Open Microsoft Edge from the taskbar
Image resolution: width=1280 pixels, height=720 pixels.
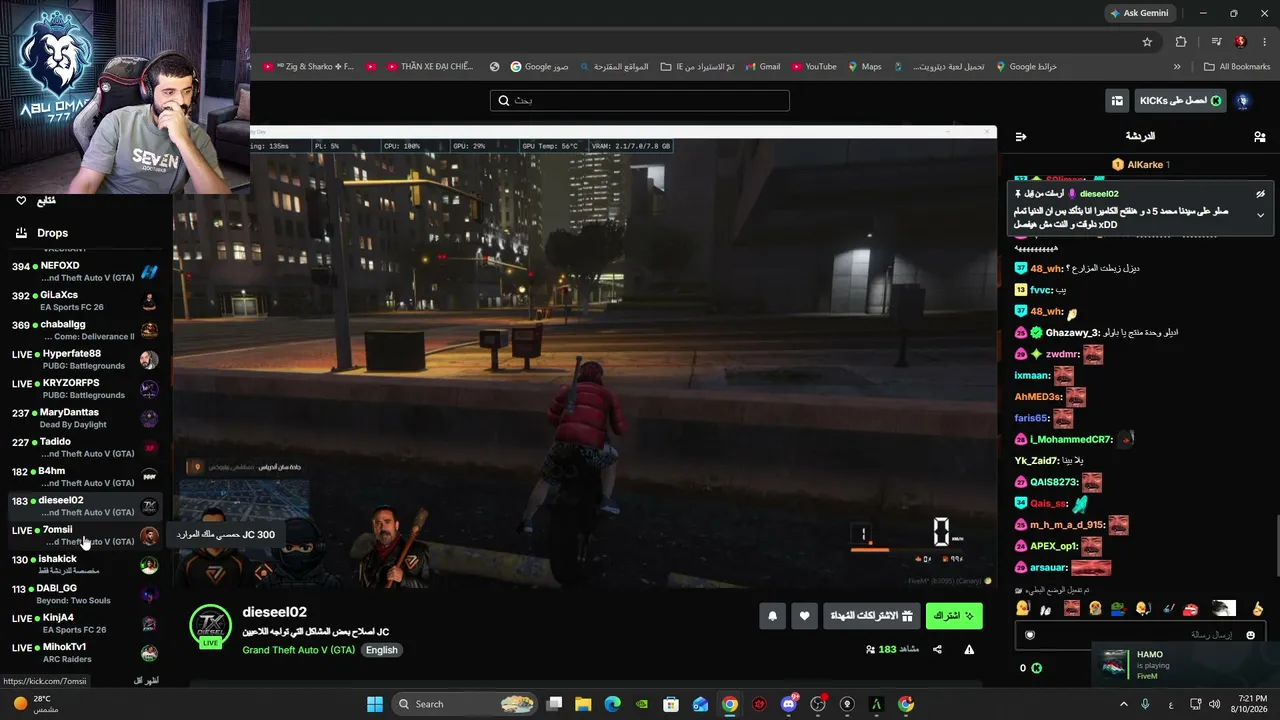point(612,704)
